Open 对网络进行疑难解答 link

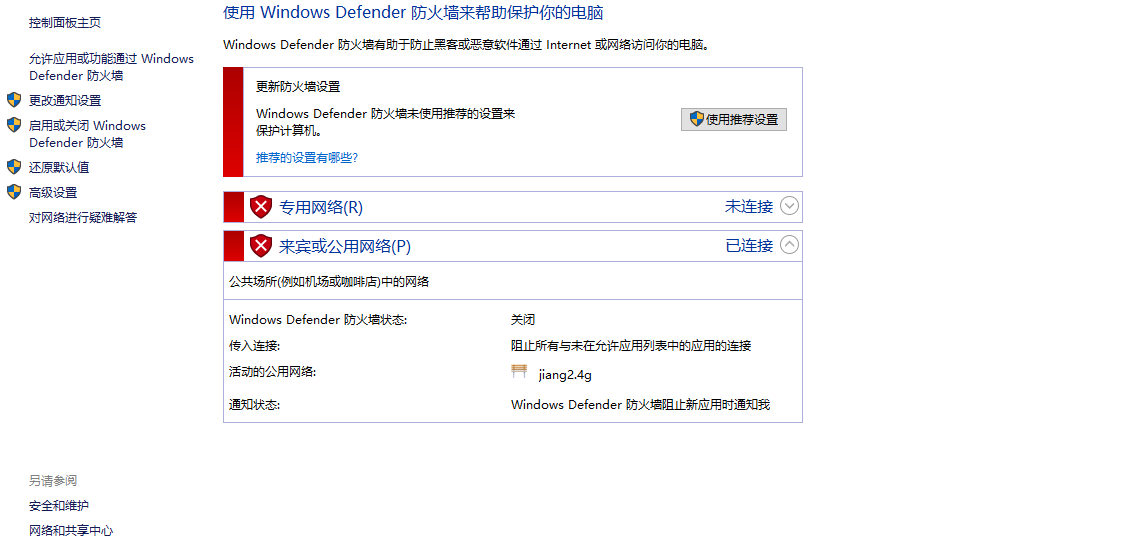point(82,218)
